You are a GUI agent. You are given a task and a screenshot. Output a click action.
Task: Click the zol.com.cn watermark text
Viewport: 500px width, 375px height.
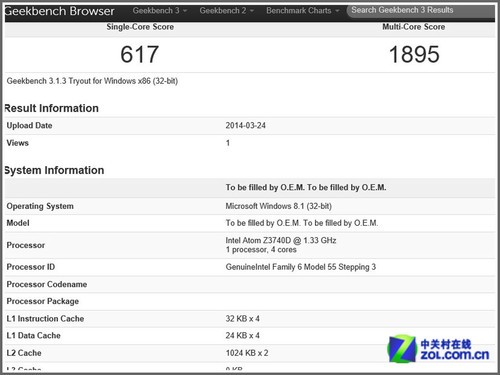[x=455, y=355]
